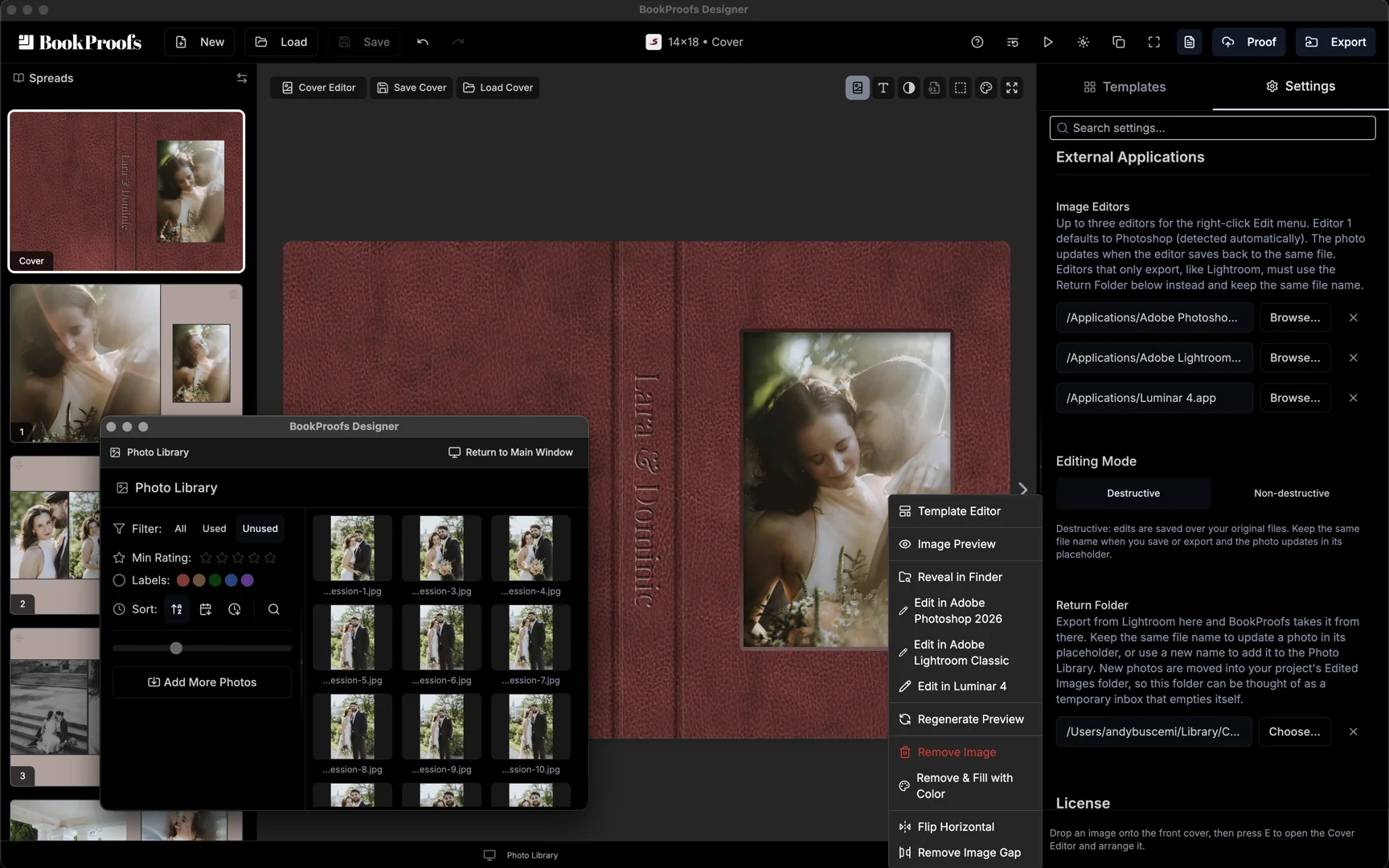Browse for the Lightroom application path

coord(1294,358)
